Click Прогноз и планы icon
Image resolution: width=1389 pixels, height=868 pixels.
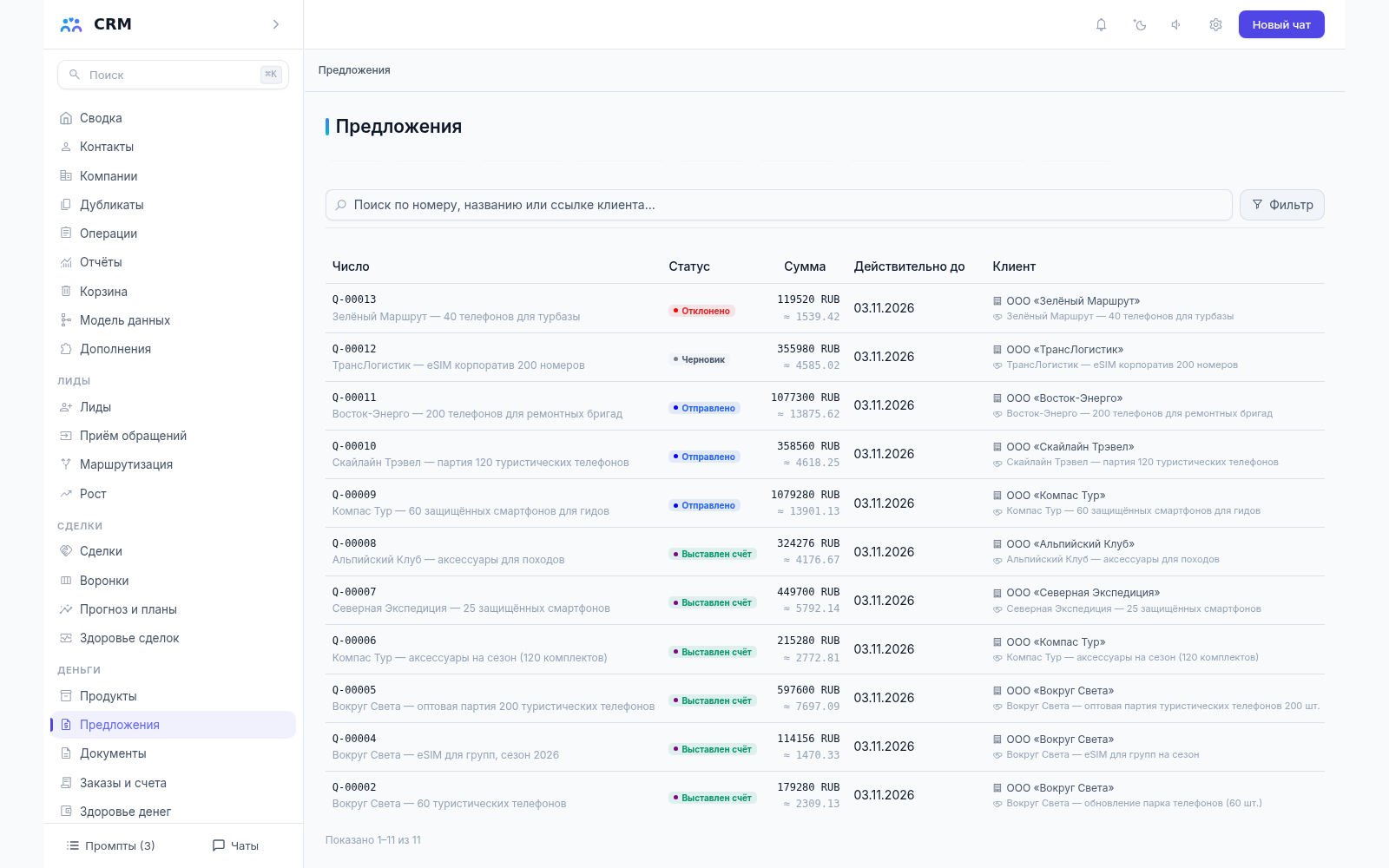tap(66, 608)
